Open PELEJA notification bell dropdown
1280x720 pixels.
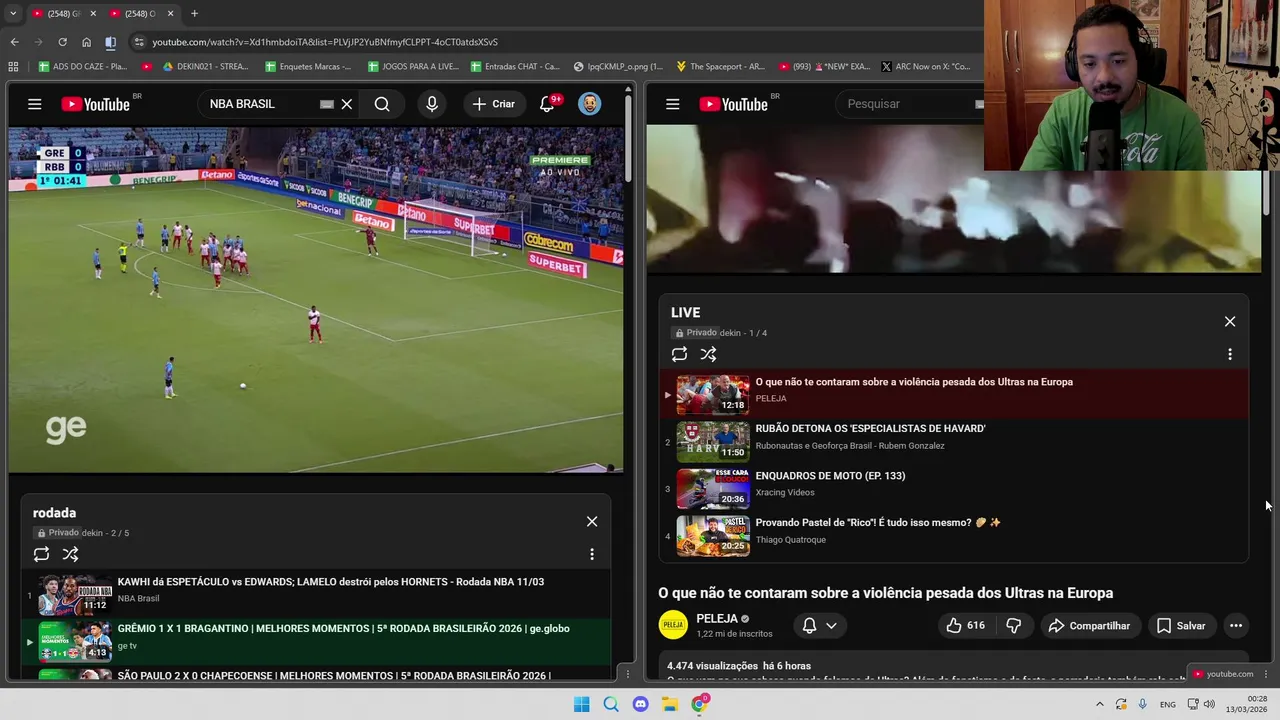point(820,625)
